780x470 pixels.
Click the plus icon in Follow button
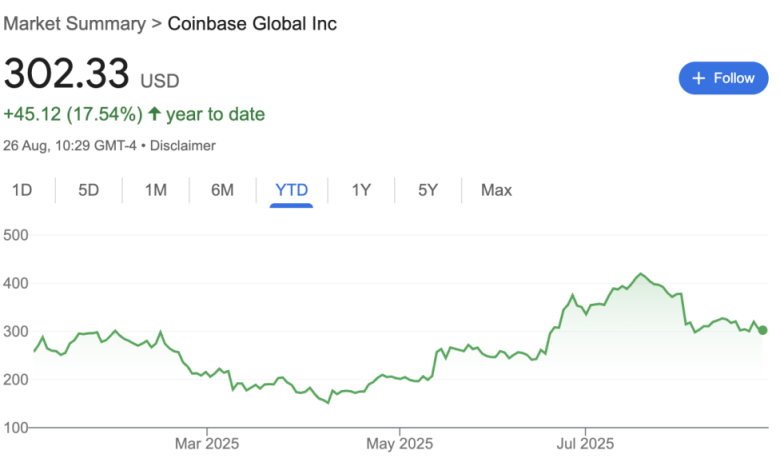[698, 78]
